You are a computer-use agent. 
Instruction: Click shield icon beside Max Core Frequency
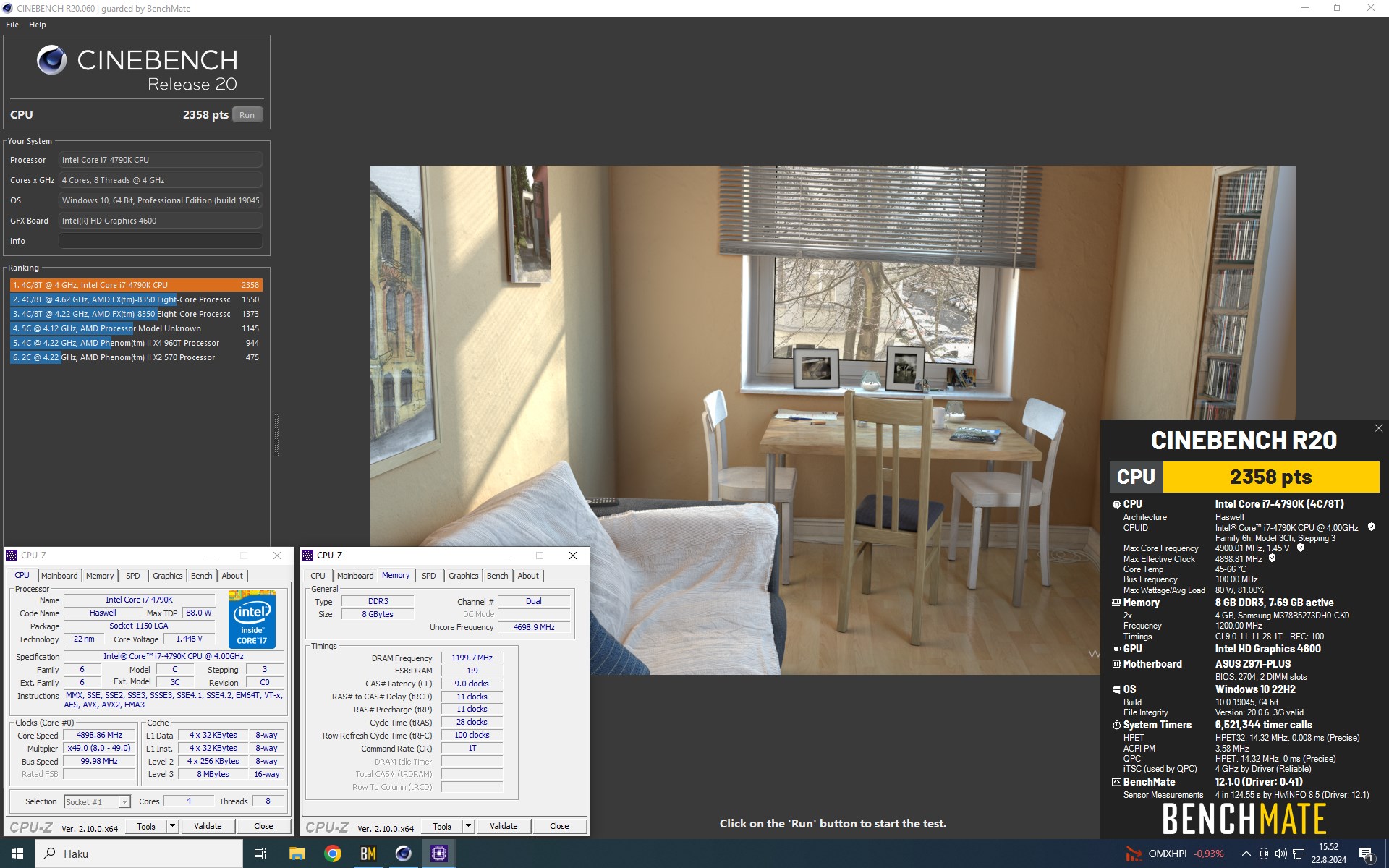[x=1300, y=548]
